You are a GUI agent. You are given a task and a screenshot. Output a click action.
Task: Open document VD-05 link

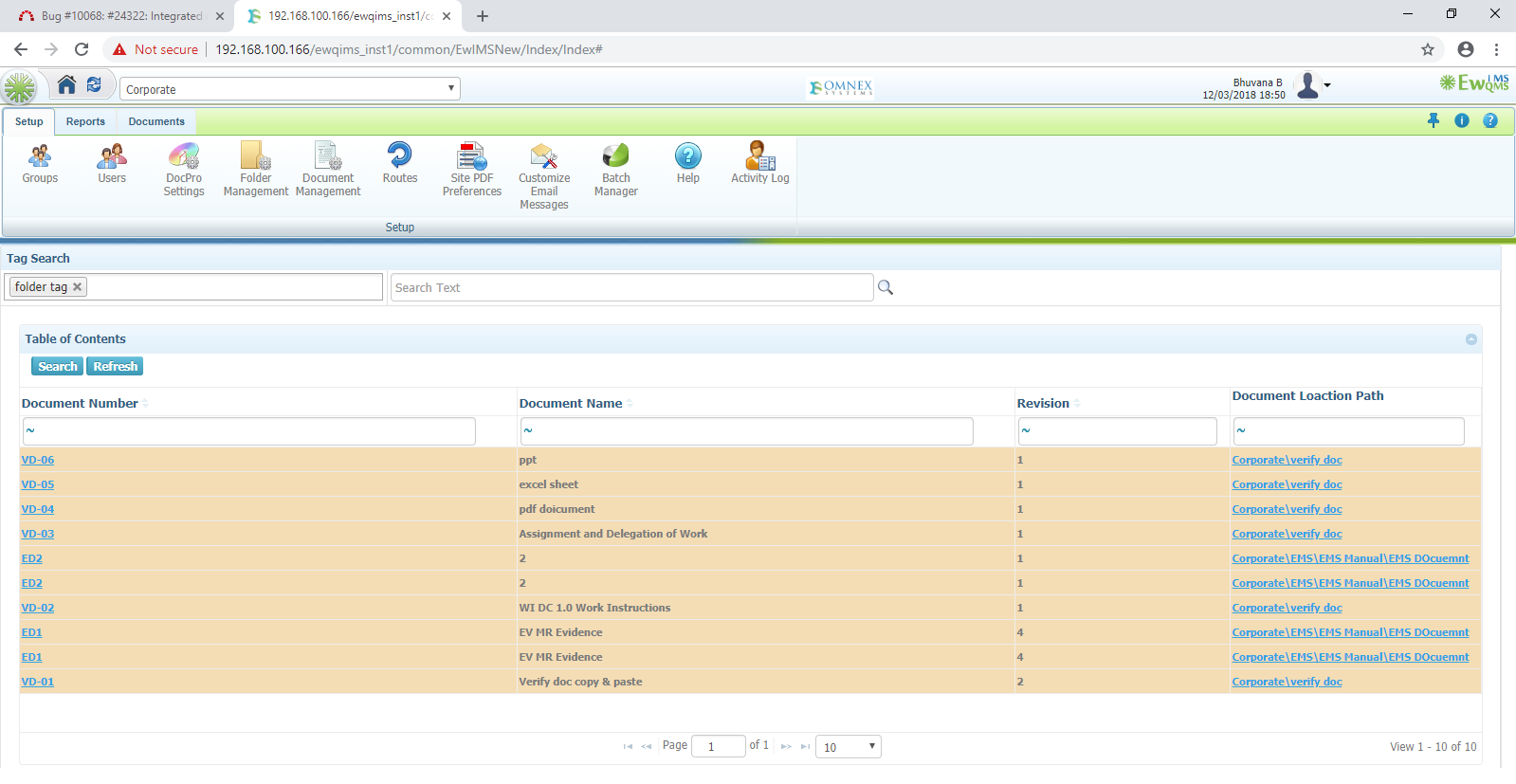(38, 484)
